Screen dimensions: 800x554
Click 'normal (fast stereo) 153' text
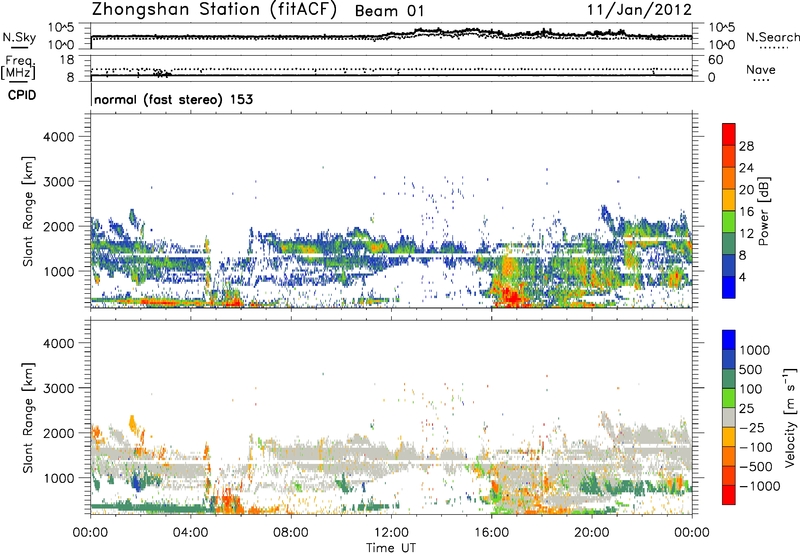tap(173, 99)
